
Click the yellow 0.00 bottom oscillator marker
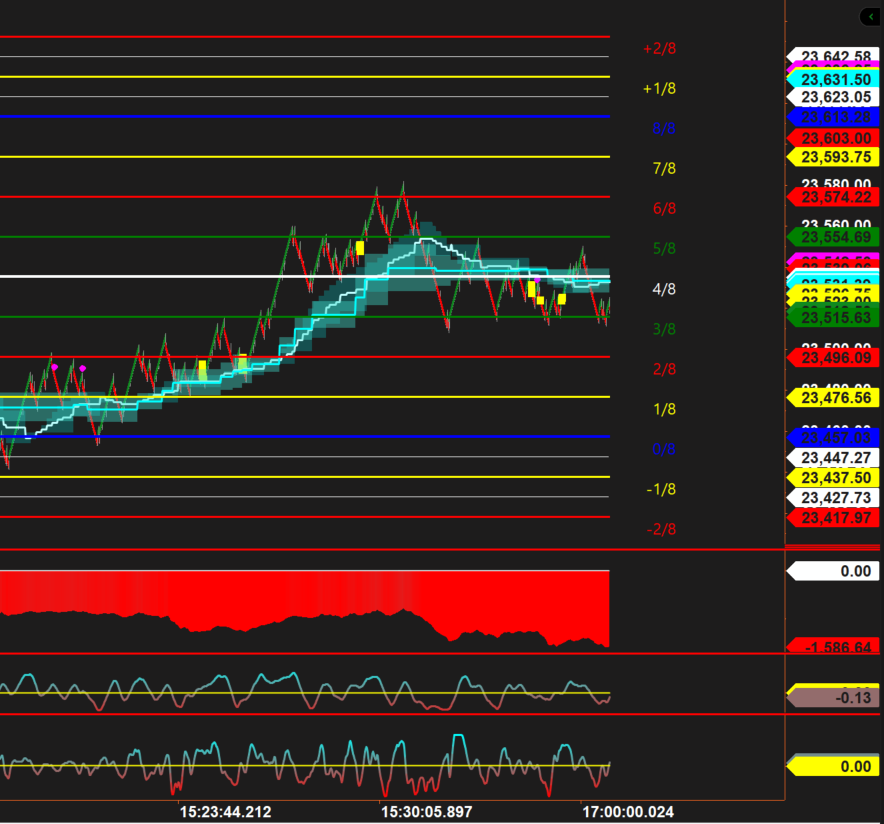[x=833, y=767]
